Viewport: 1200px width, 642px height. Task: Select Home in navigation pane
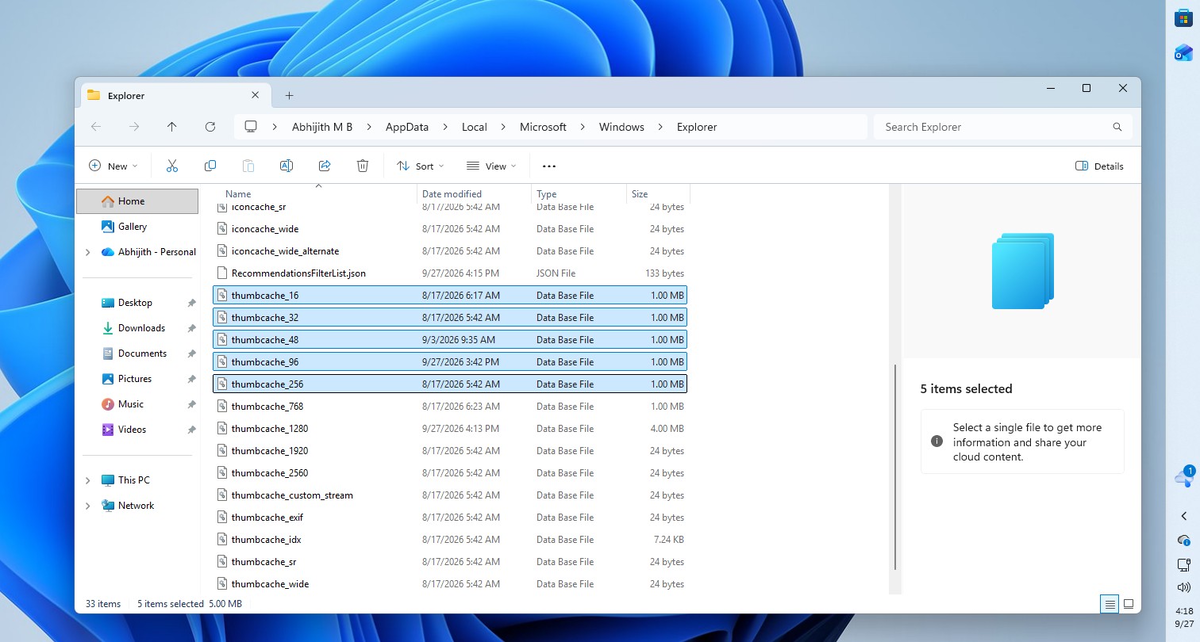point(138,201)
